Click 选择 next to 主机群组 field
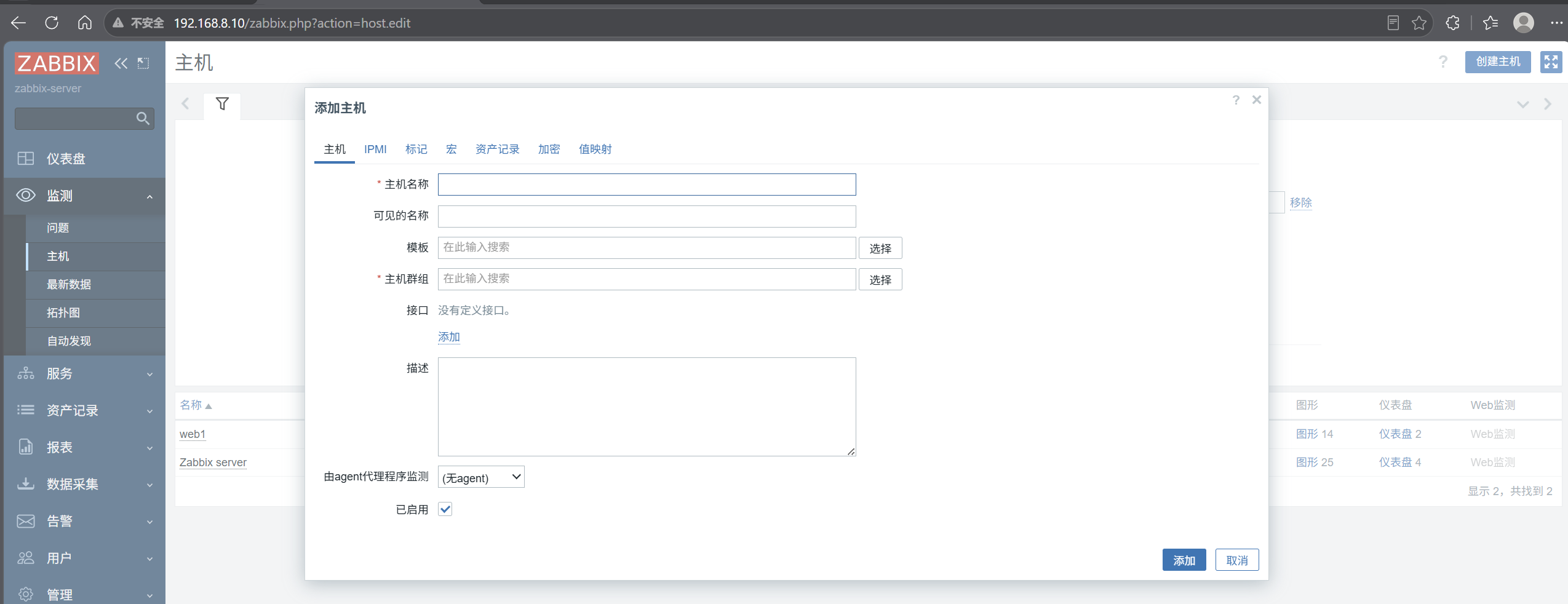Viewport: 1568px width, 604px height. [880, 279]
